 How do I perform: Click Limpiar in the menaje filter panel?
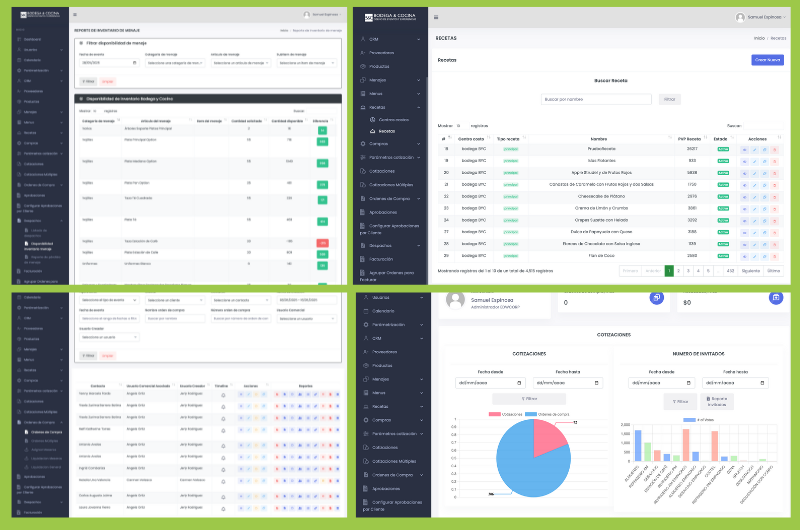[x=107, y=80]
